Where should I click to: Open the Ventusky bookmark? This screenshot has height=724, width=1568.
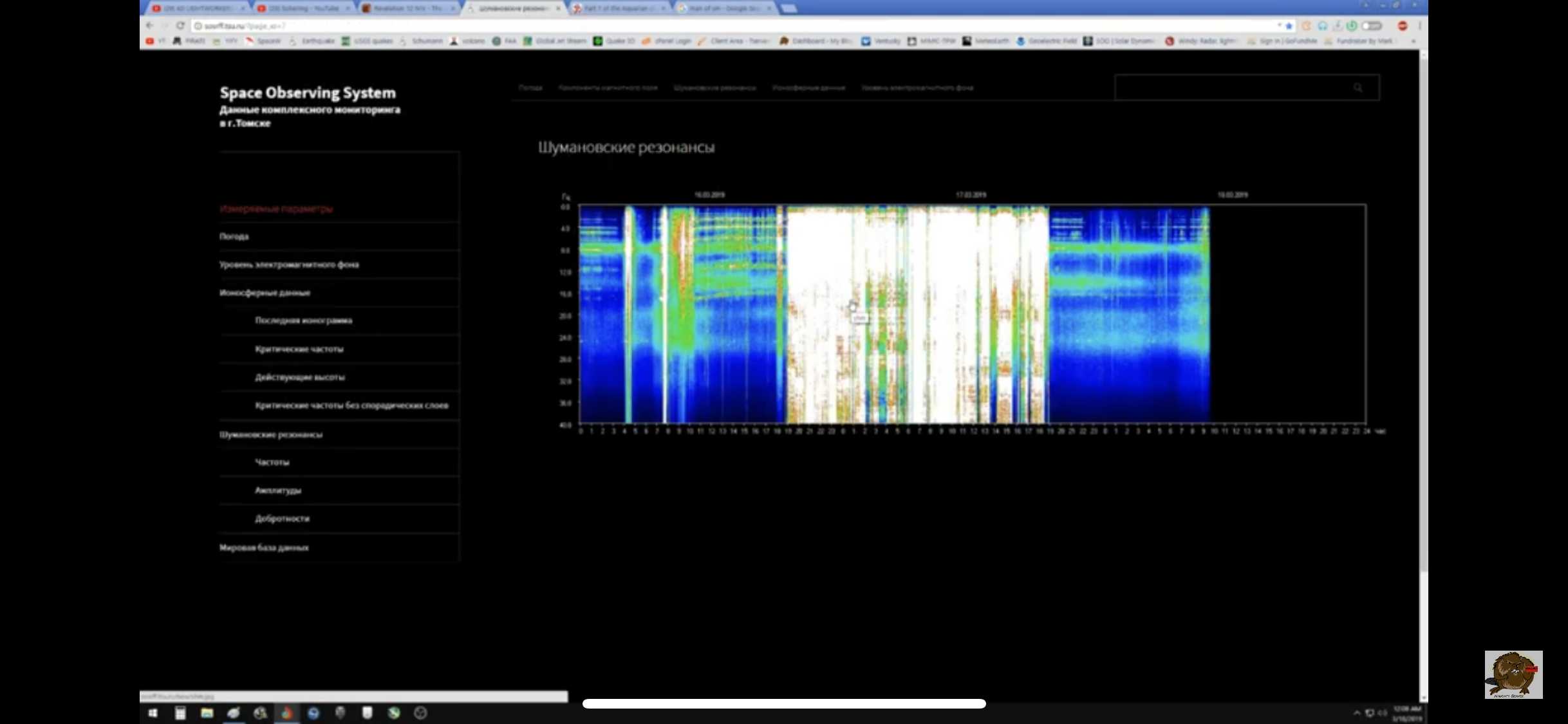(x=881, y=41)
